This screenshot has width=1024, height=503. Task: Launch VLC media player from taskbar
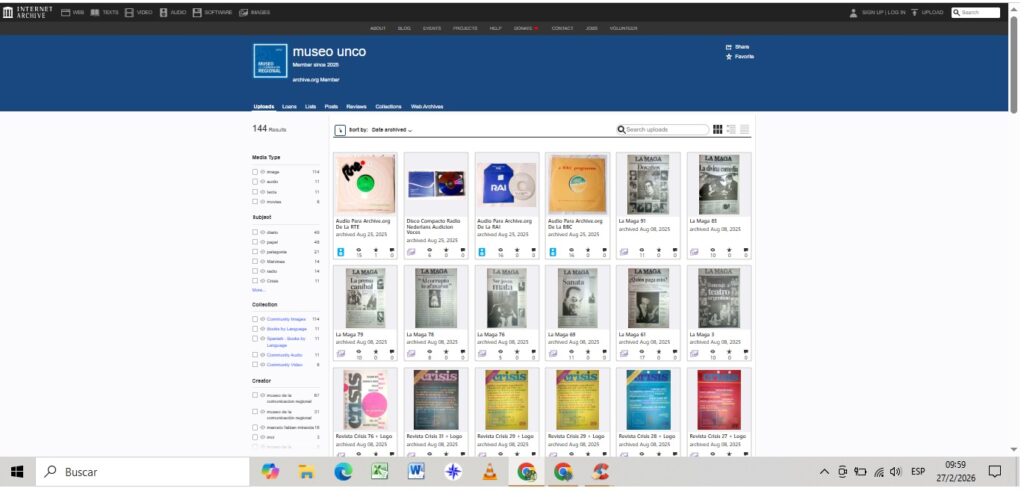(x=489, y=472)
